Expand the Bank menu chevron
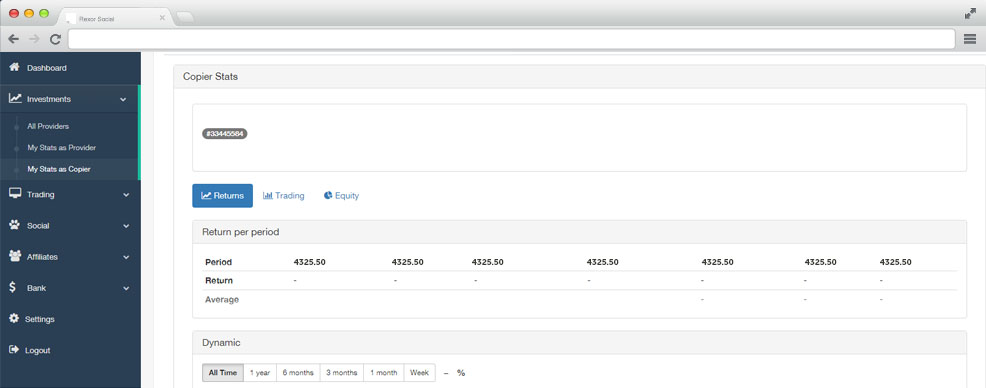Screen dimensions: 986x388 (126, 288)
